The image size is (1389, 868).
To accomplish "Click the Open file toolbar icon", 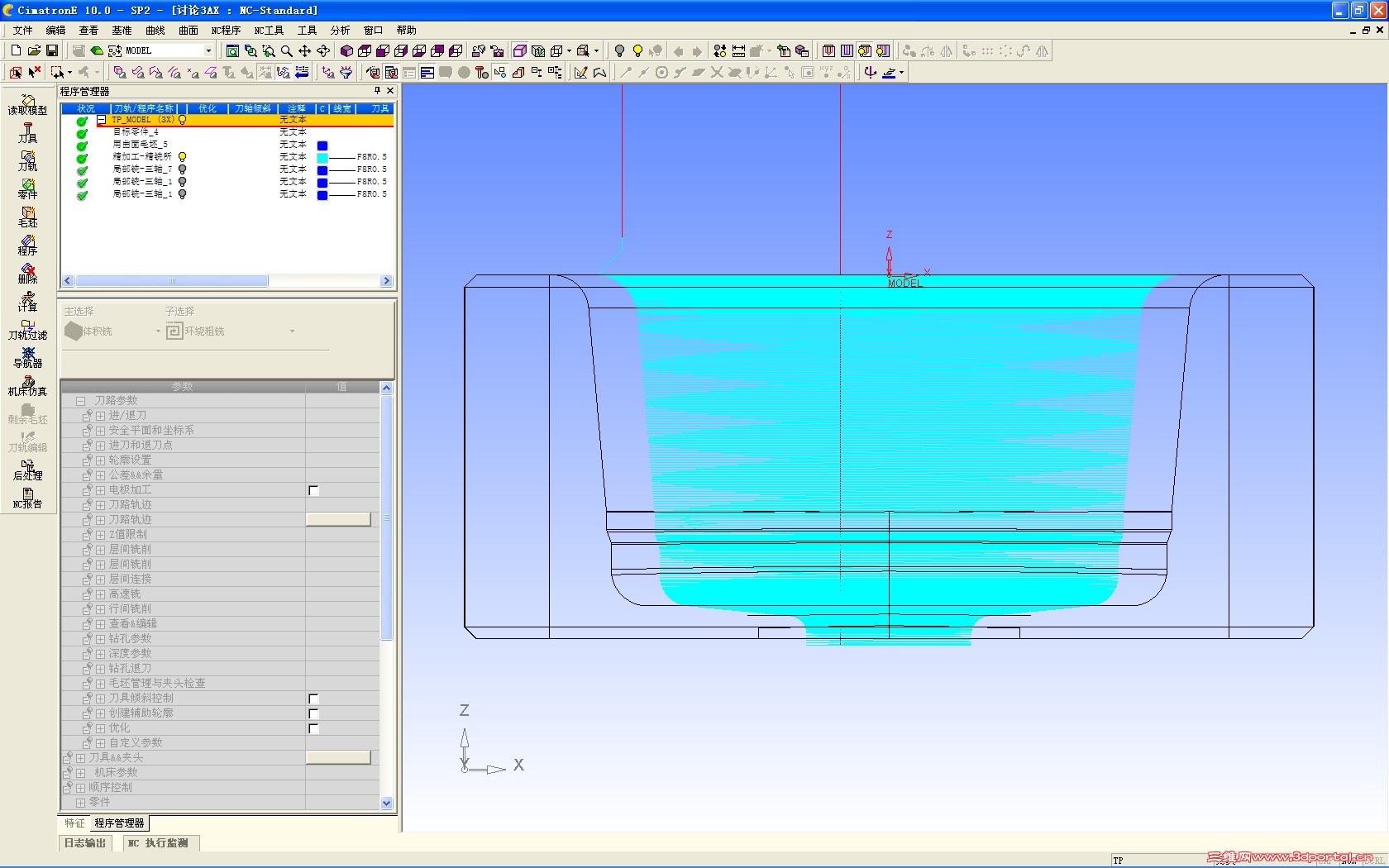I will click(x=34, y=50).
